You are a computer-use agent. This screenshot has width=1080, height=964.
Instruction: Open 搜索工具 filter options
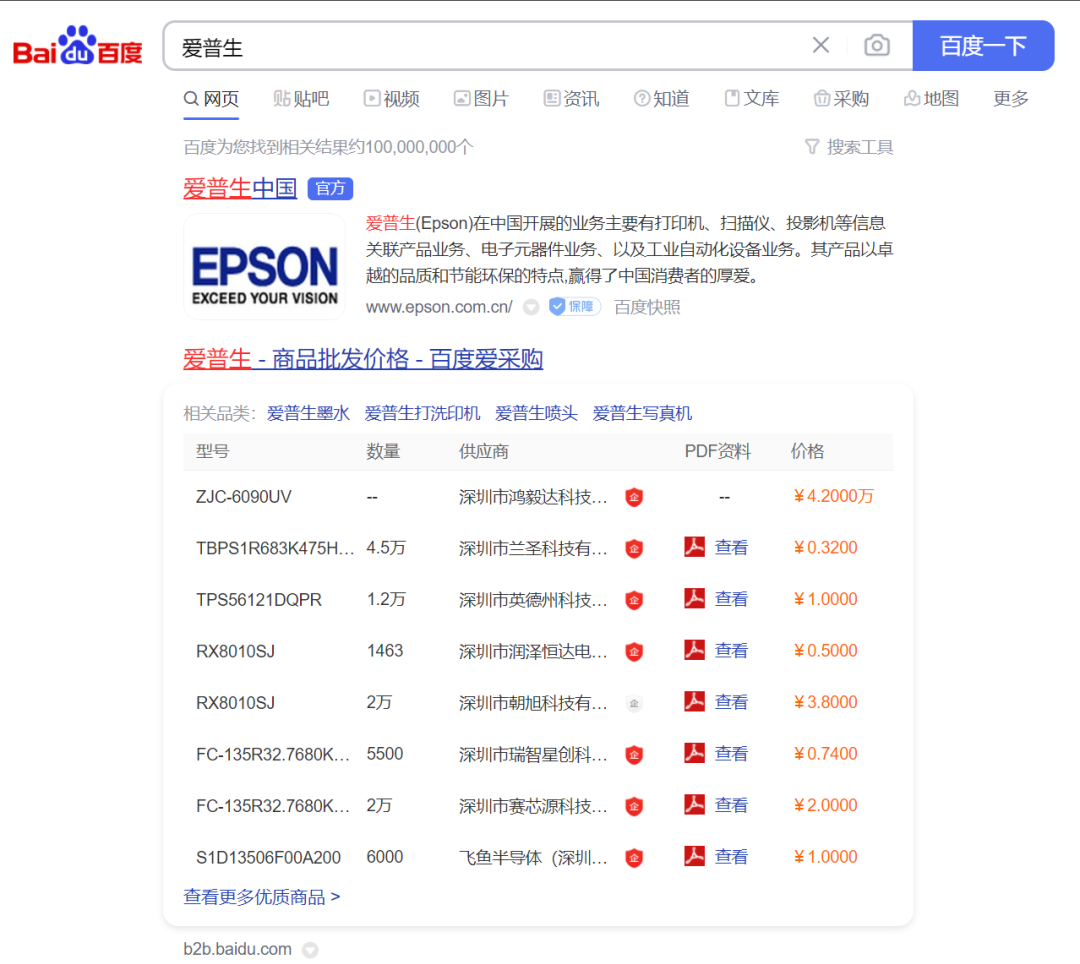click(x=849, y=147)
